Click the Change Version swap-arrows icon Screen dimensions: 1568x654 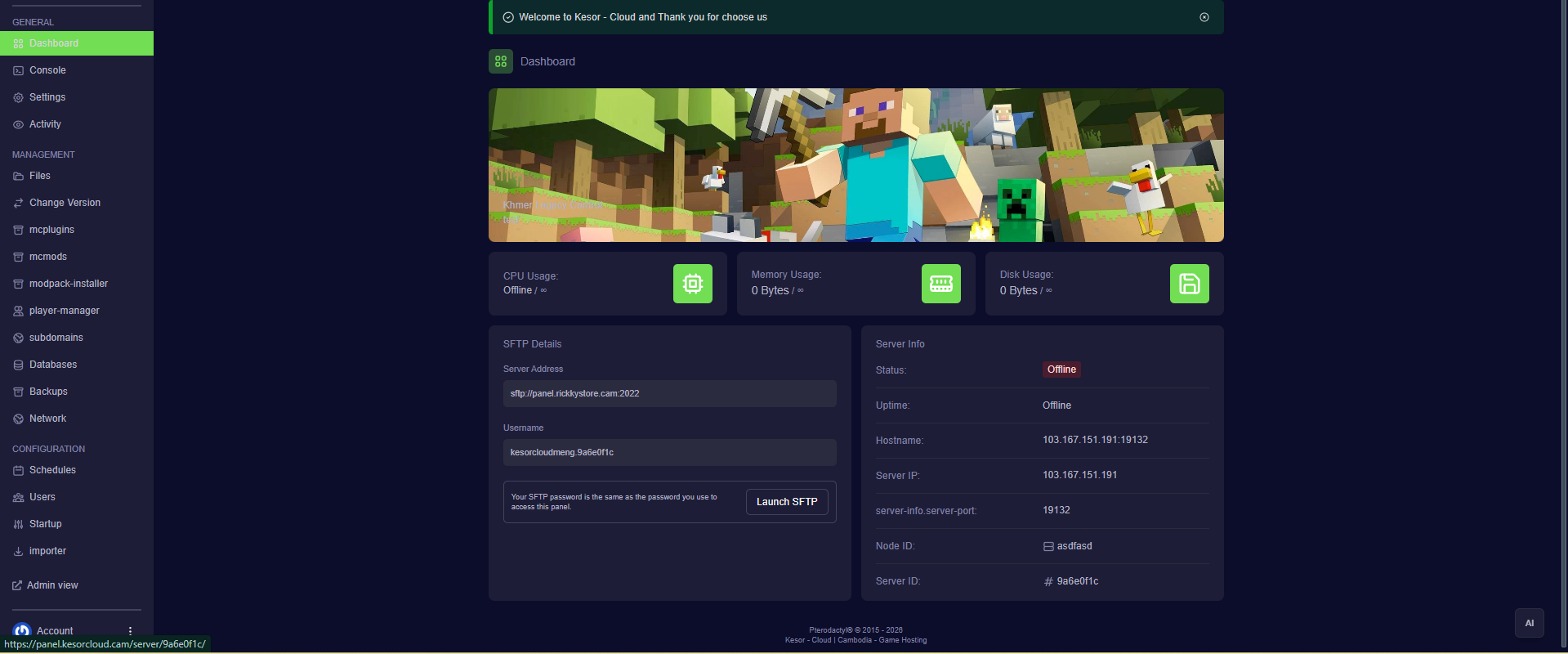18,204
